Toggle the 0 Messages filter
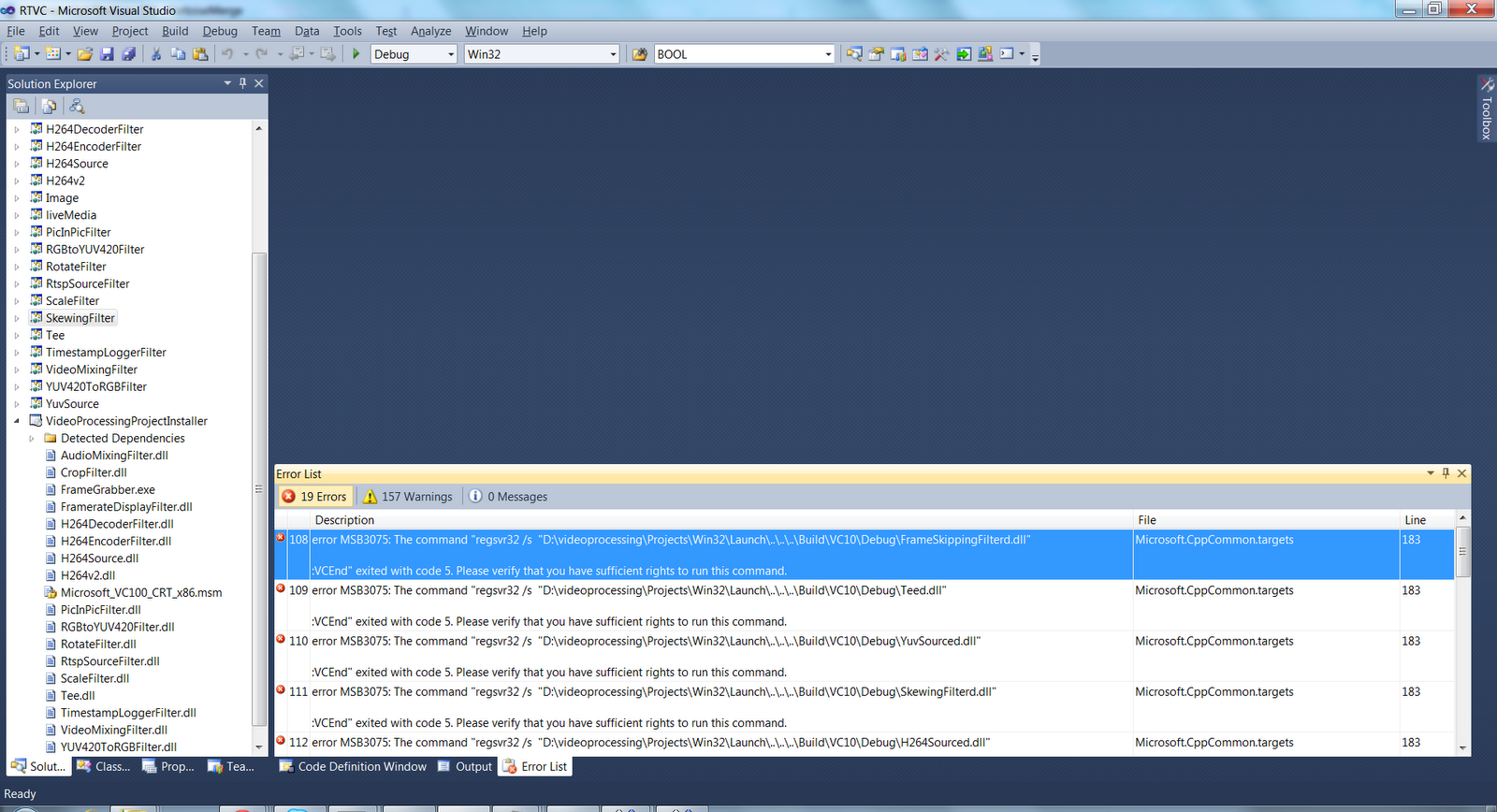Screen dimensions: 1497x812 pyautogui.click(x=508, y=497)
